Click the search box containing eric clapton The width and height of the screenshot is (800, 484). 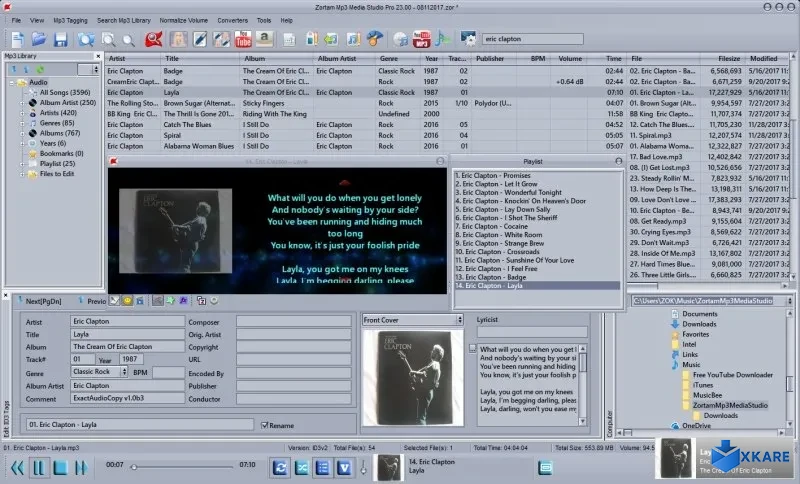[x=533, y=39]
